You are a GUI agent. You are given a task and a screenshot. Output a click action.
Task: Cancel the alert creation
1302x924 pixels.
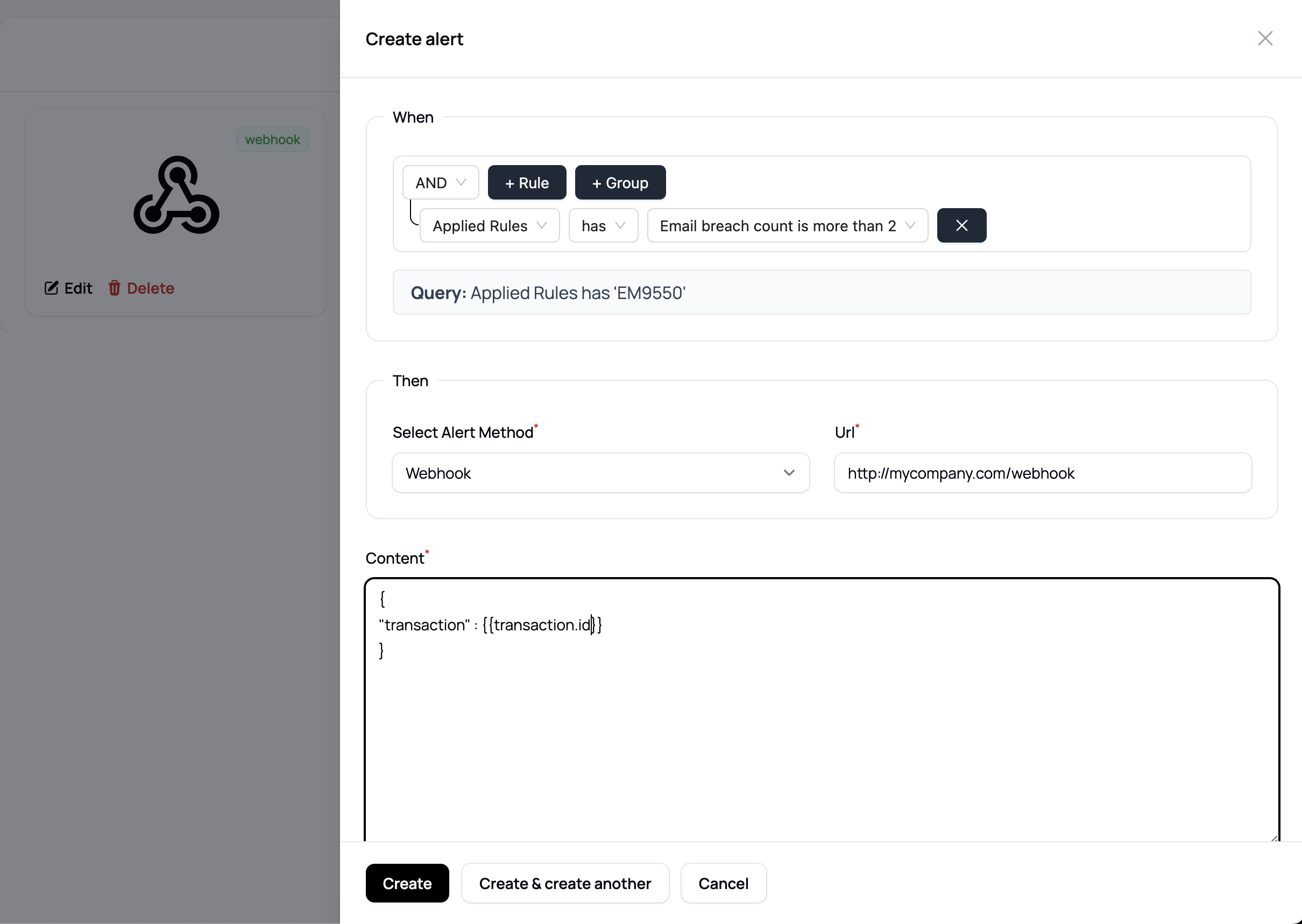(723, 884)
